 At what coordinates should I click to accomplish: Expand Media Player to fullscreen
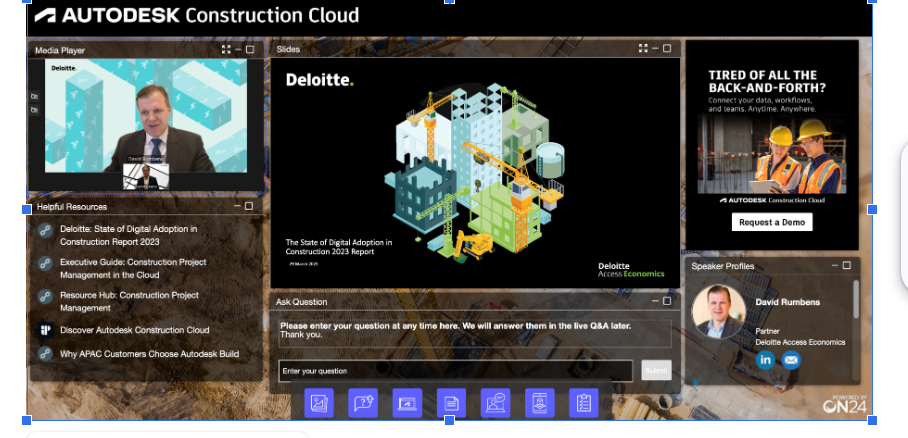226,50
